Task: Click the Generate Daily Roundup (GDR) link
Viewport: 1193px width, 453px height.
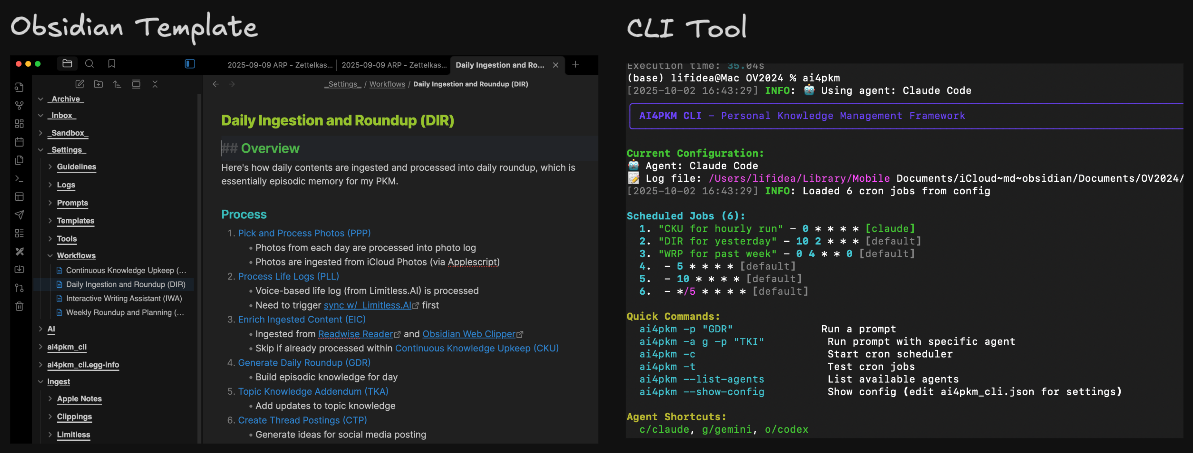Action: pos(290,362)
